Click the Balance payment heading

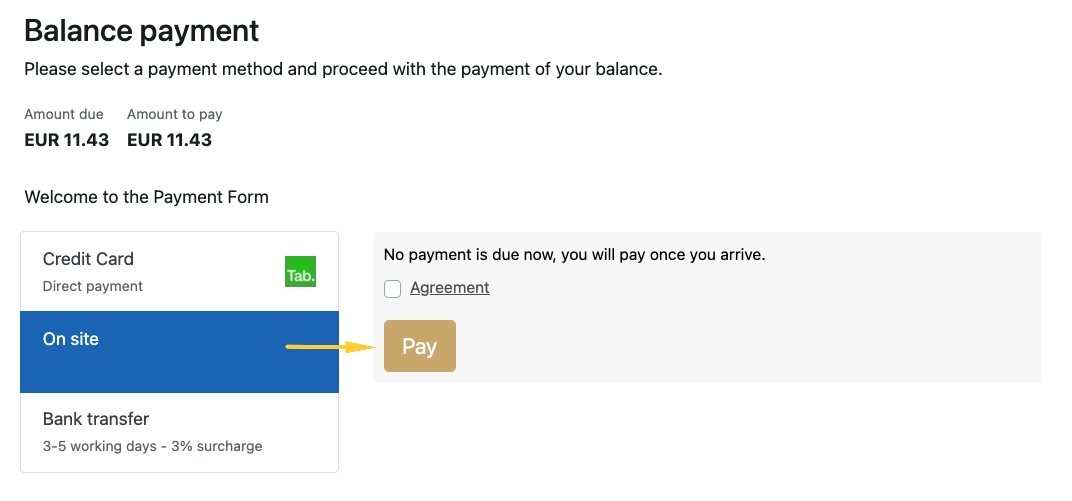(x=141, y=31)
